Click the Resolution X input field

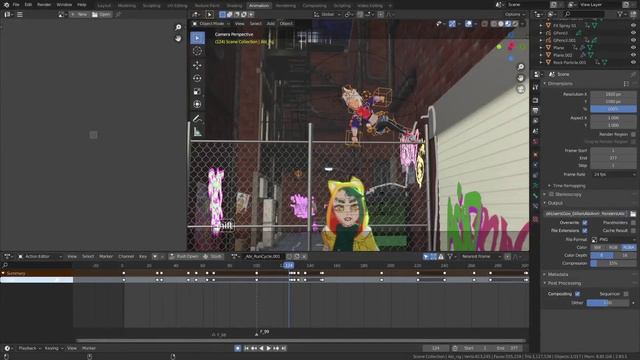tap(613, 94)
